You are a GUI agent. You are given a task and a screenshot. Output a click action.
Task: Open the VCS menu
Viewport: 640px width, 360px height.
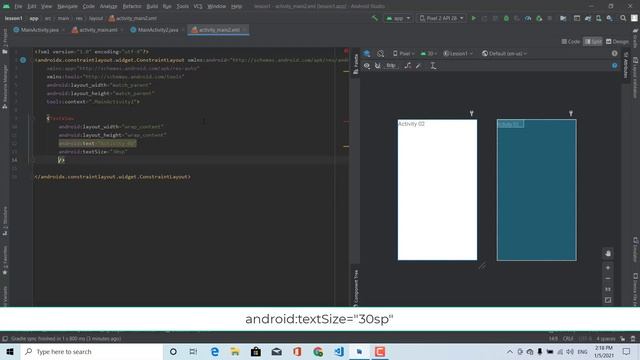198,6
